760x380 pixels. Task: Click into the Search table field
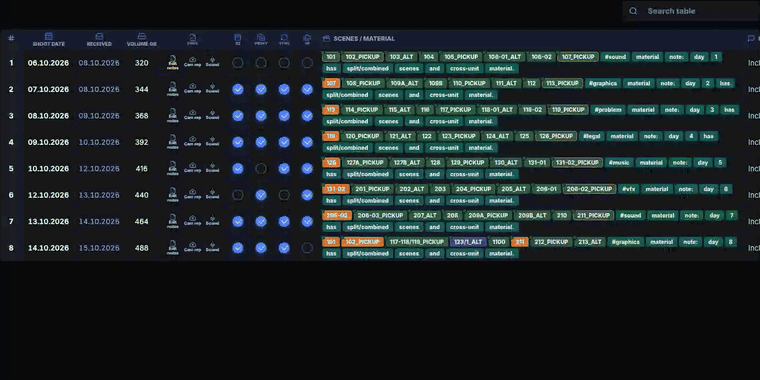click(691, 11)
